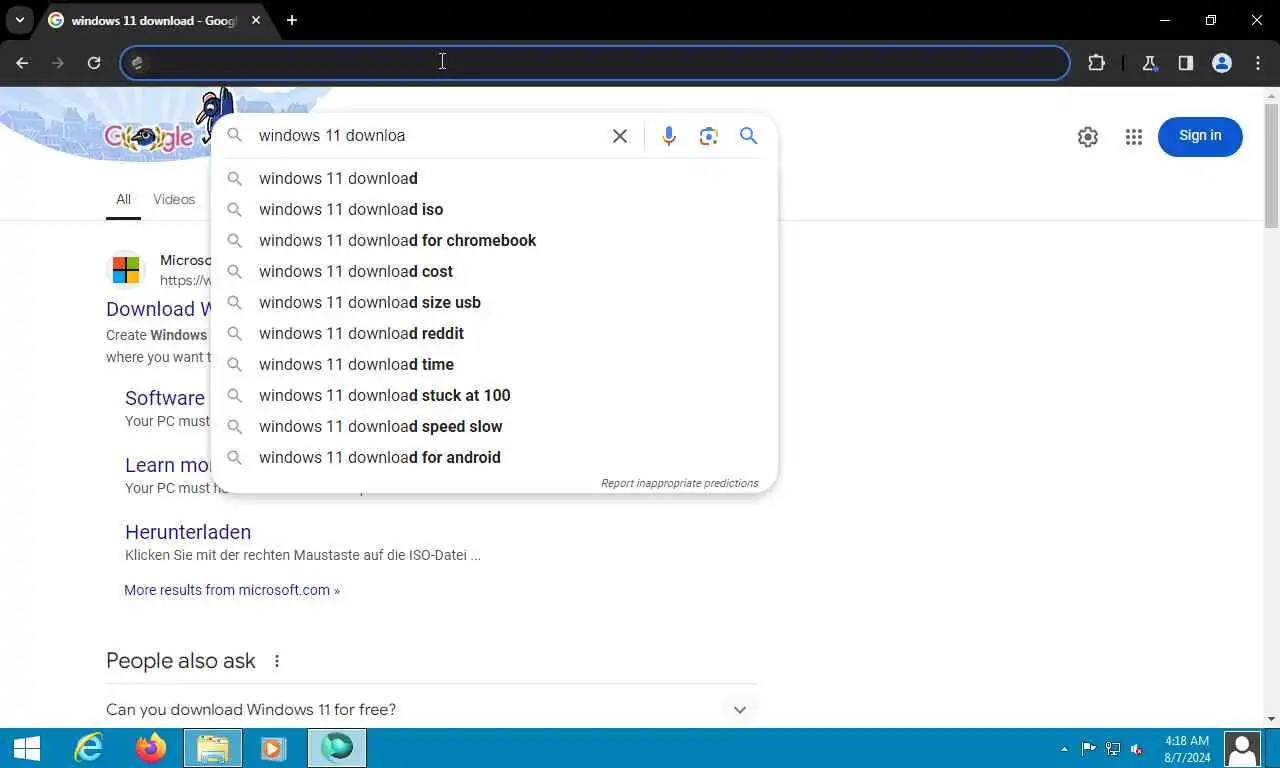Pick 'windows 11 download speed slow' suggestion

(x=494, y=426)
